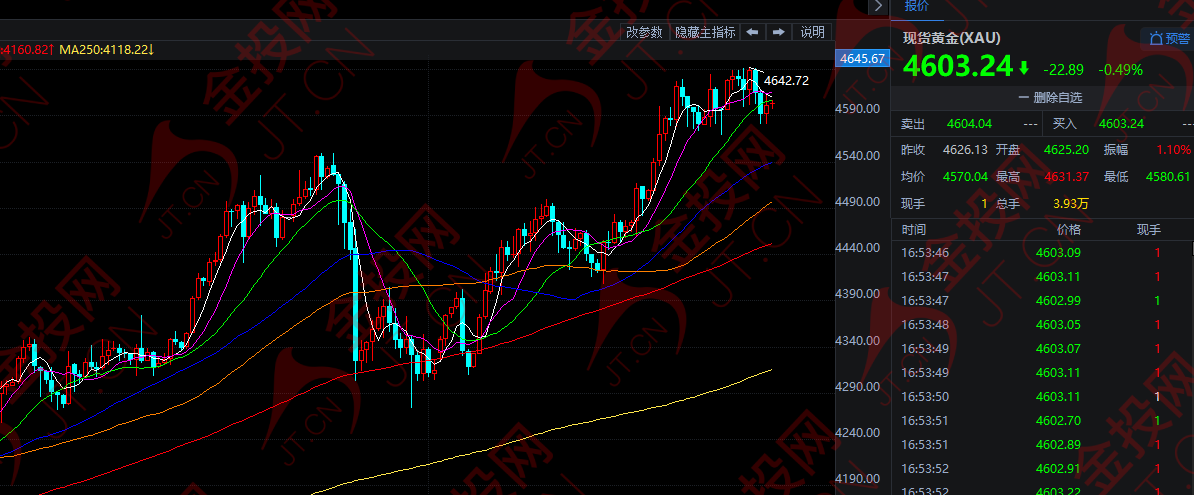The image size is (1194, 495).
Task: Click the green down arrow beside the price
Action: (x=1023, y=69)
